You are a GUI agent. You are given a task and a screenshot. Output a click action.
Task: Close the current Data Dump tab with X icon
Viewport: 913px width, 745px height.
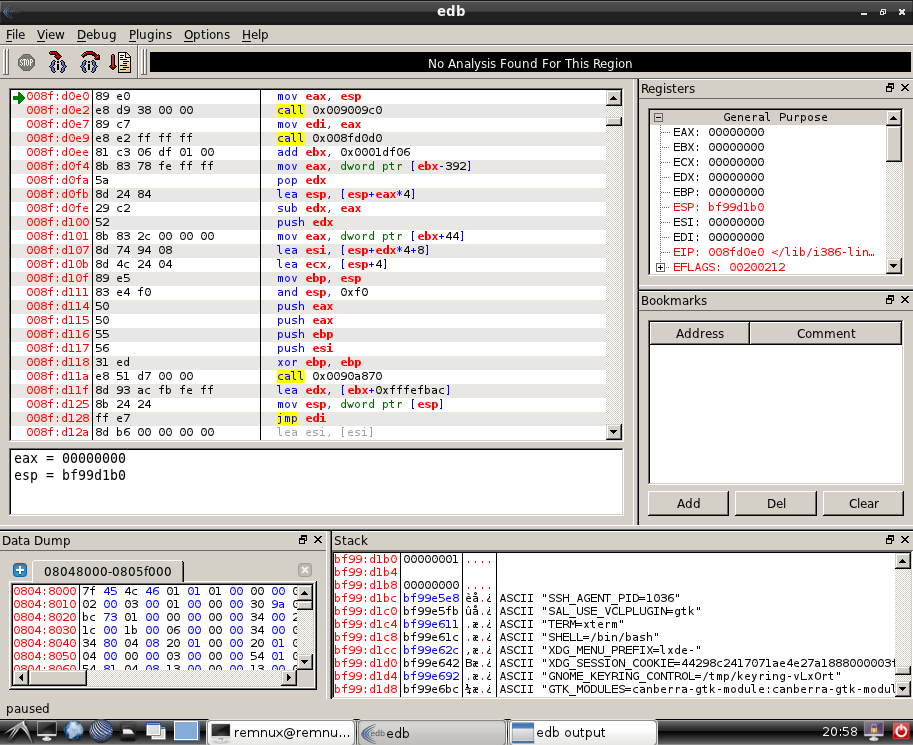coord(305,570)
